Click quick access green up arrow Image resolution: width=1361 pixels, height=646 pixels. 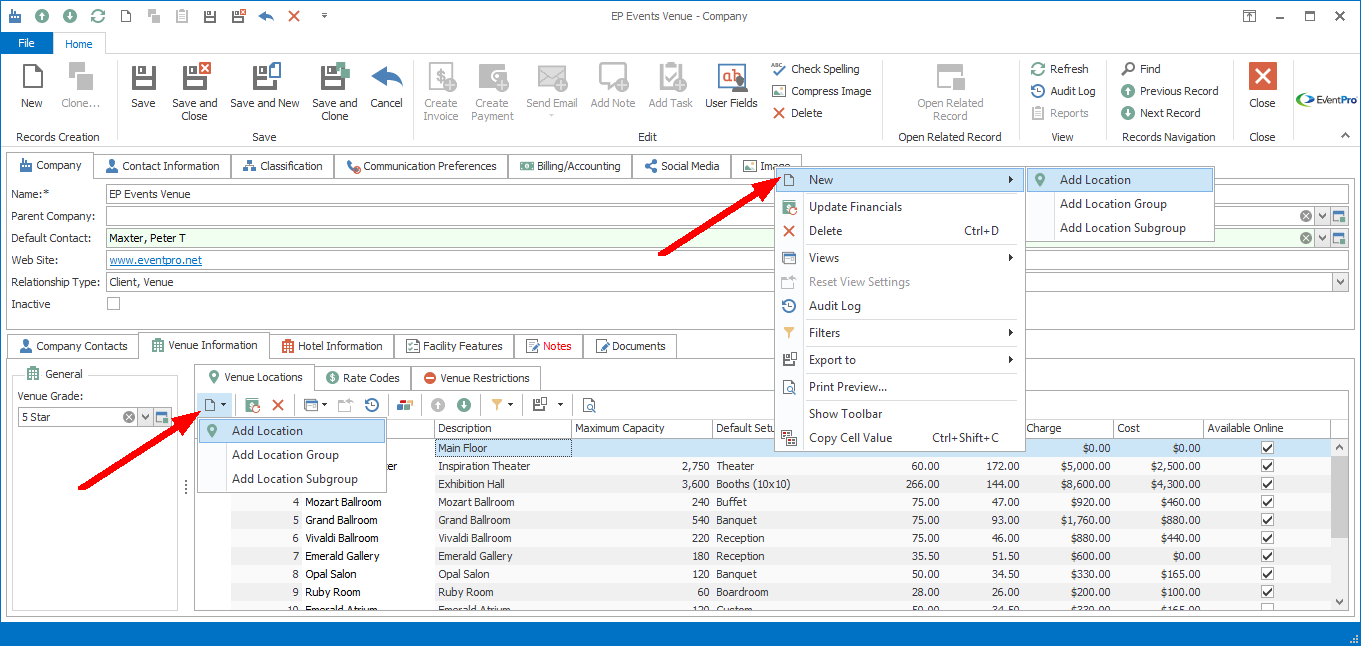[x=41, y=16]
